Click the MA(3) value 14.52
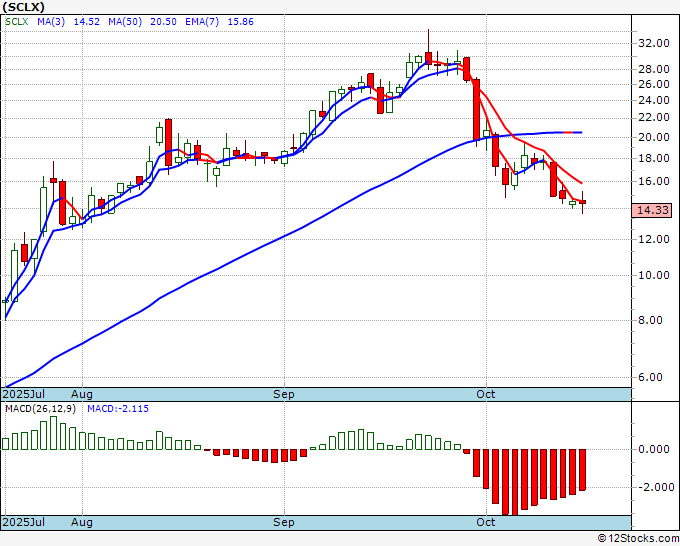Viewport: 680px width, 546px height. pos(87,22)
